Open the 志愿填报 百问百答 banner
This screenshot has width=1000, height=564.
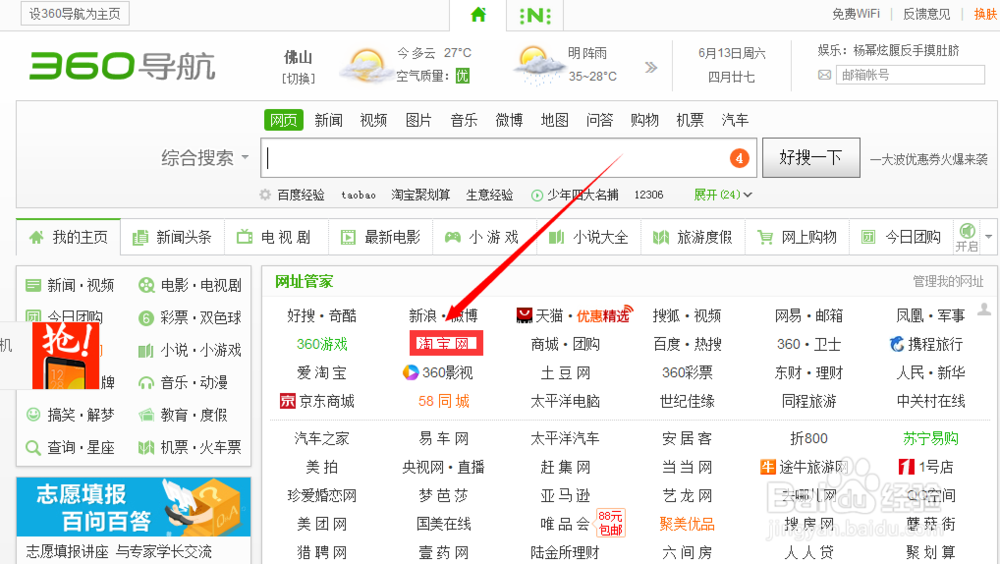pyautogui.click(x=133, y=507)
